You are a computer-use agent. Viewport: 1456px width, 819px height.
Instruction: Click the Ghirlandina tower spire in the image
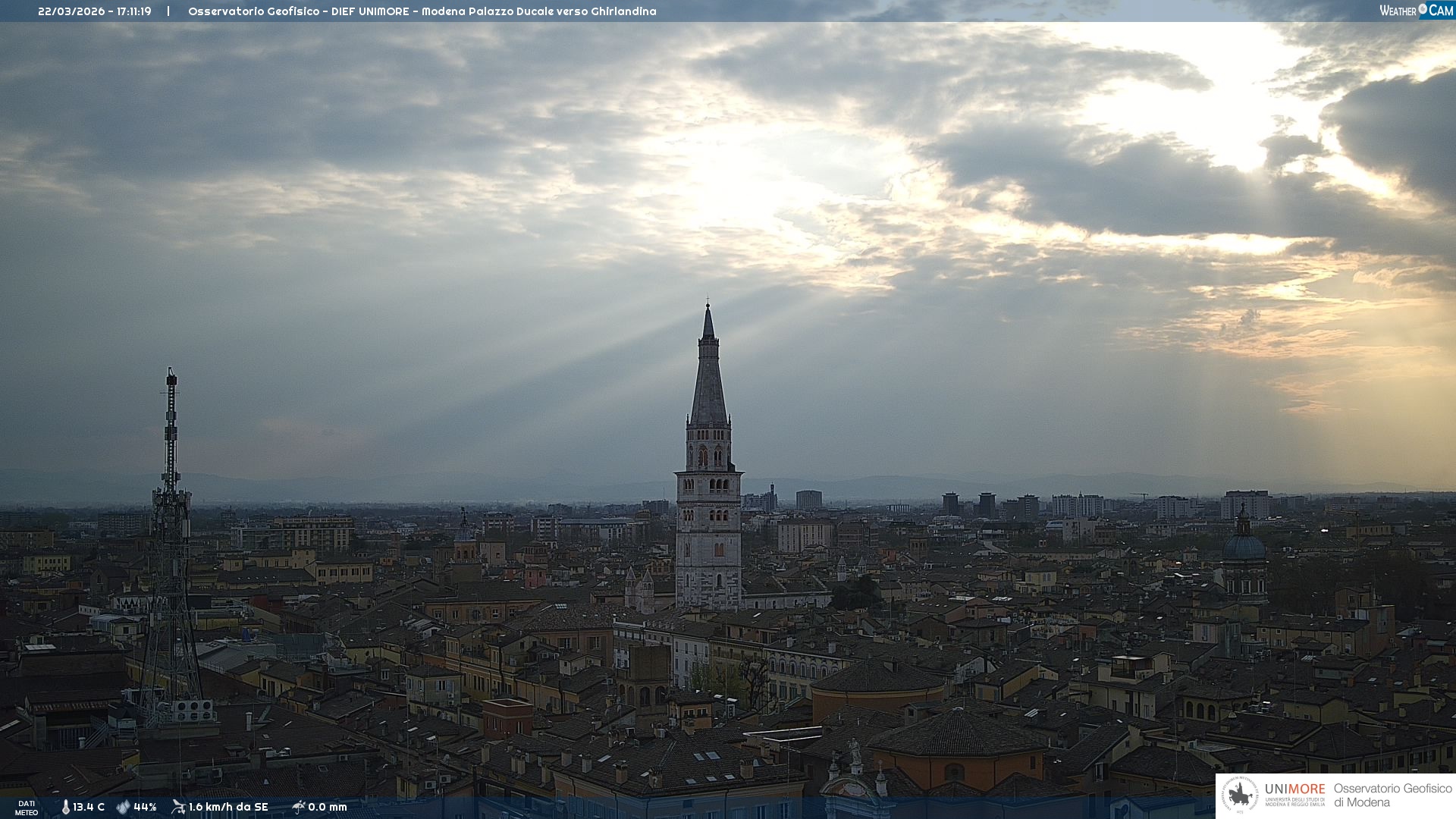pos(708,379)
